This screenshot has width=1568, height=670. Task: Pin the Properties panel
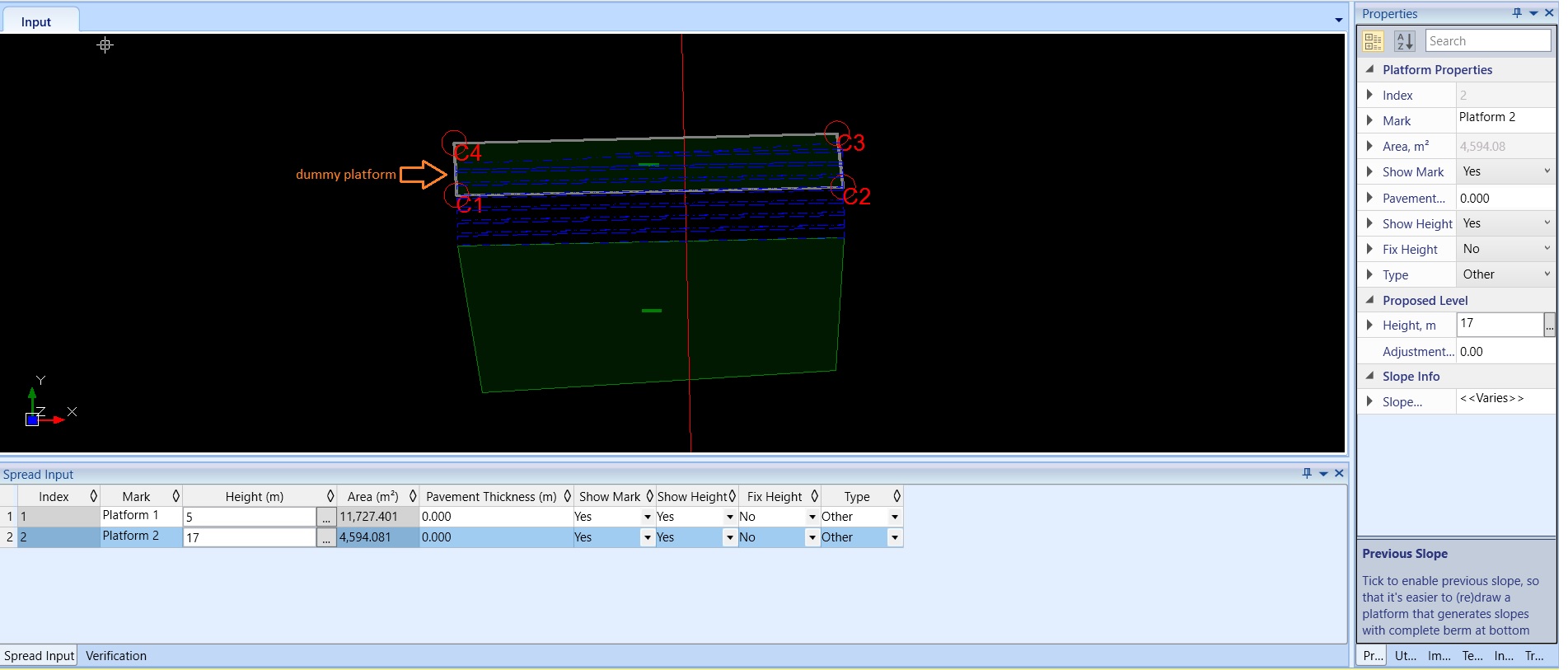click(1517, 13)
